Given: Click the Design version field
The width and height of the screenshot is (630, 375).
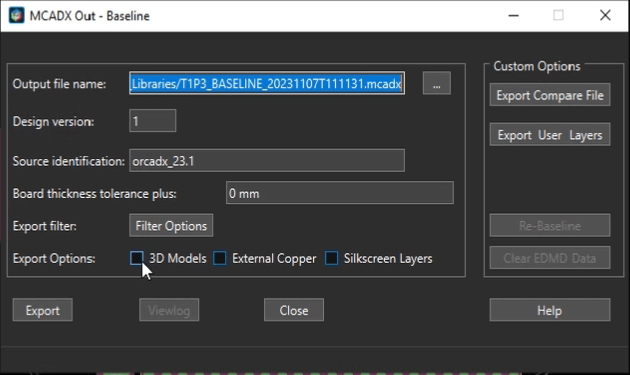Looking at the screenshot, I should [153, 121].
